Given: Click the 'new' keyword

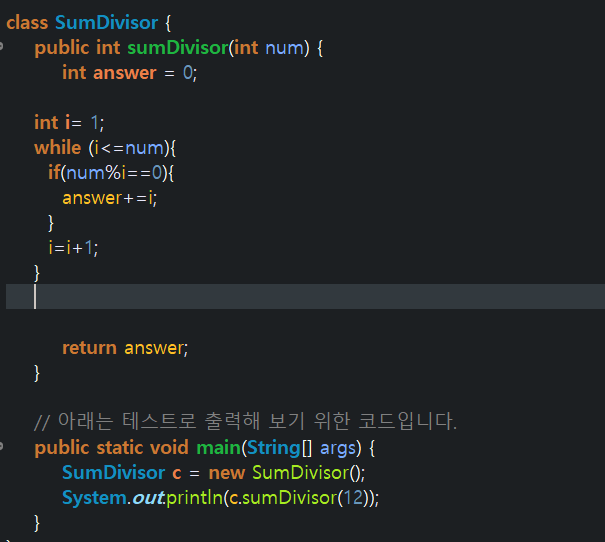Looking at the screenshot, I should coord(227,473).
